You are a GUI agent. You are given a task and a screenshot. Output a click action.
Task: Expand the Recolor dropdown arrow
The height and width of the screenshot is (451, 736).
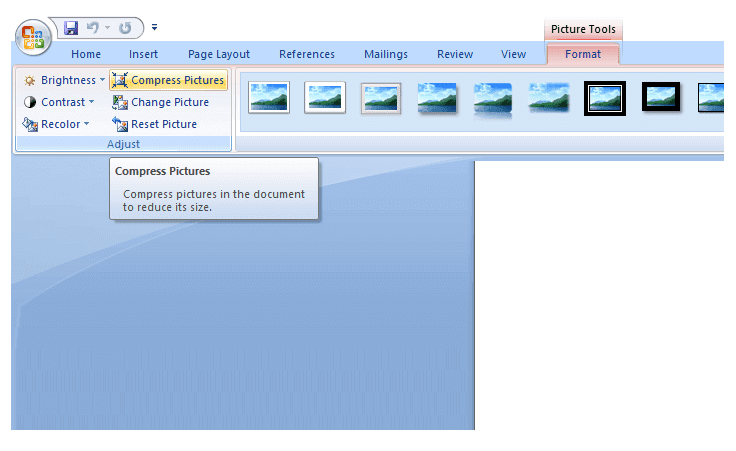point(86,124)
